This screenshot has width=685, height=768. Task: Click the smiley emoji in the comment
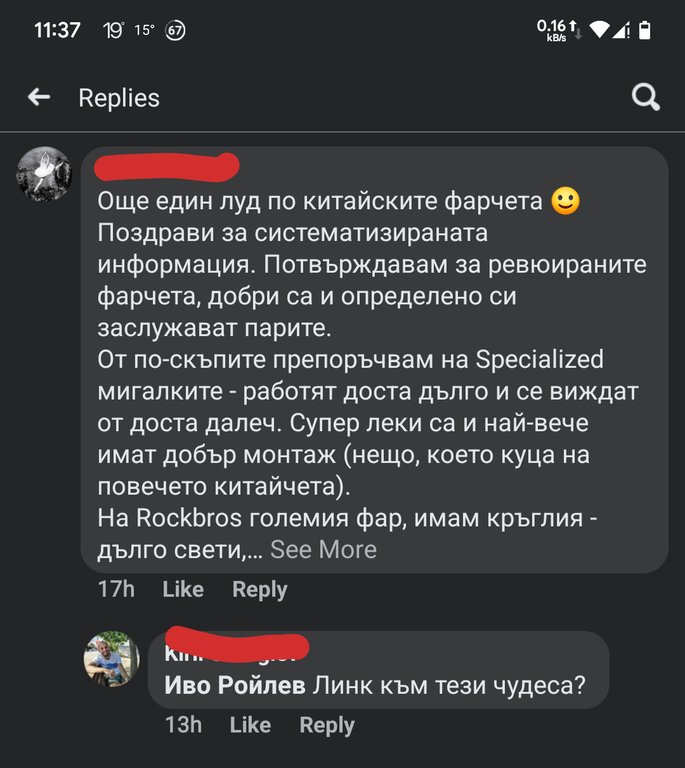[x=565, y=201]
